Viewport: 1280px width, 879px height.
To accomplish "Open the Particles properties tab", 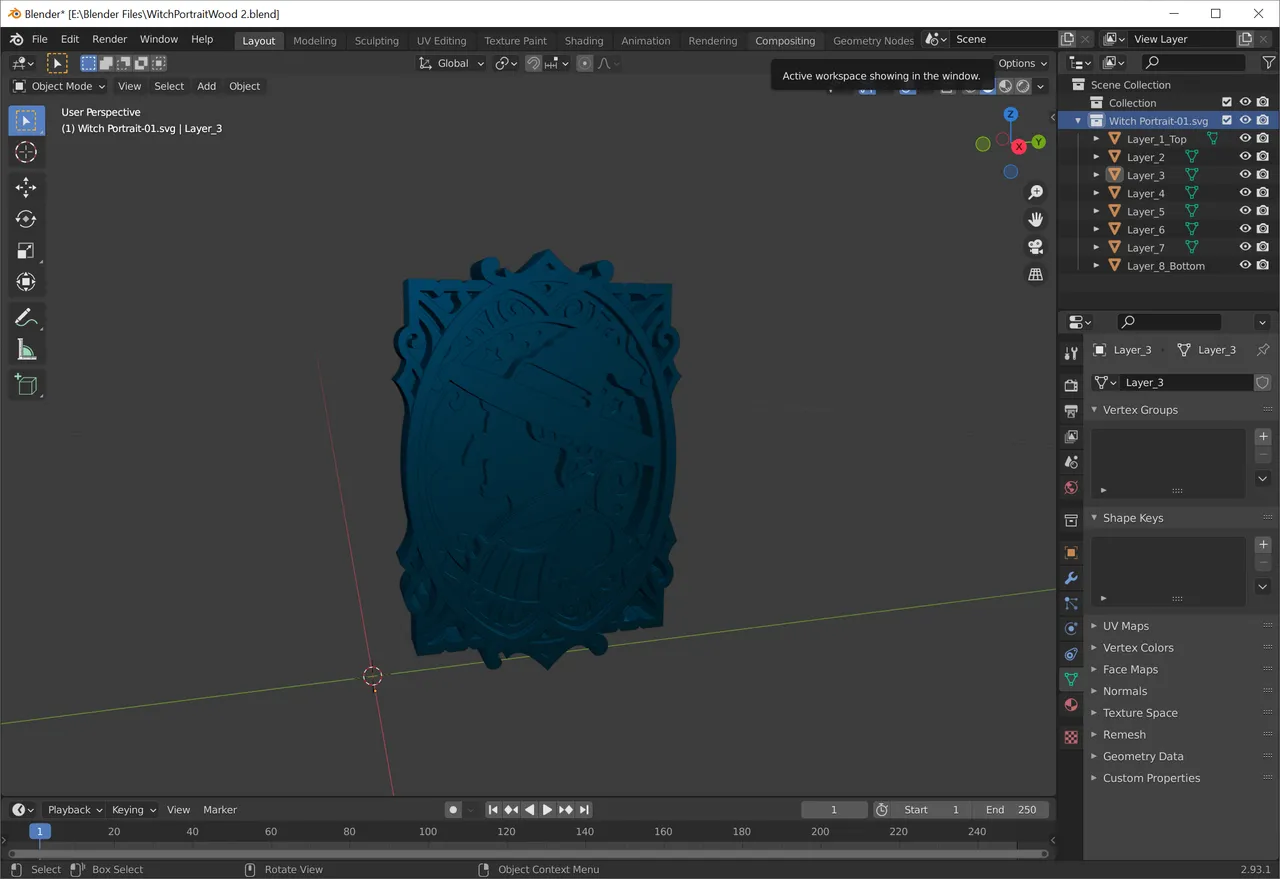I will pyautogui.click(x=1071, y=604).
